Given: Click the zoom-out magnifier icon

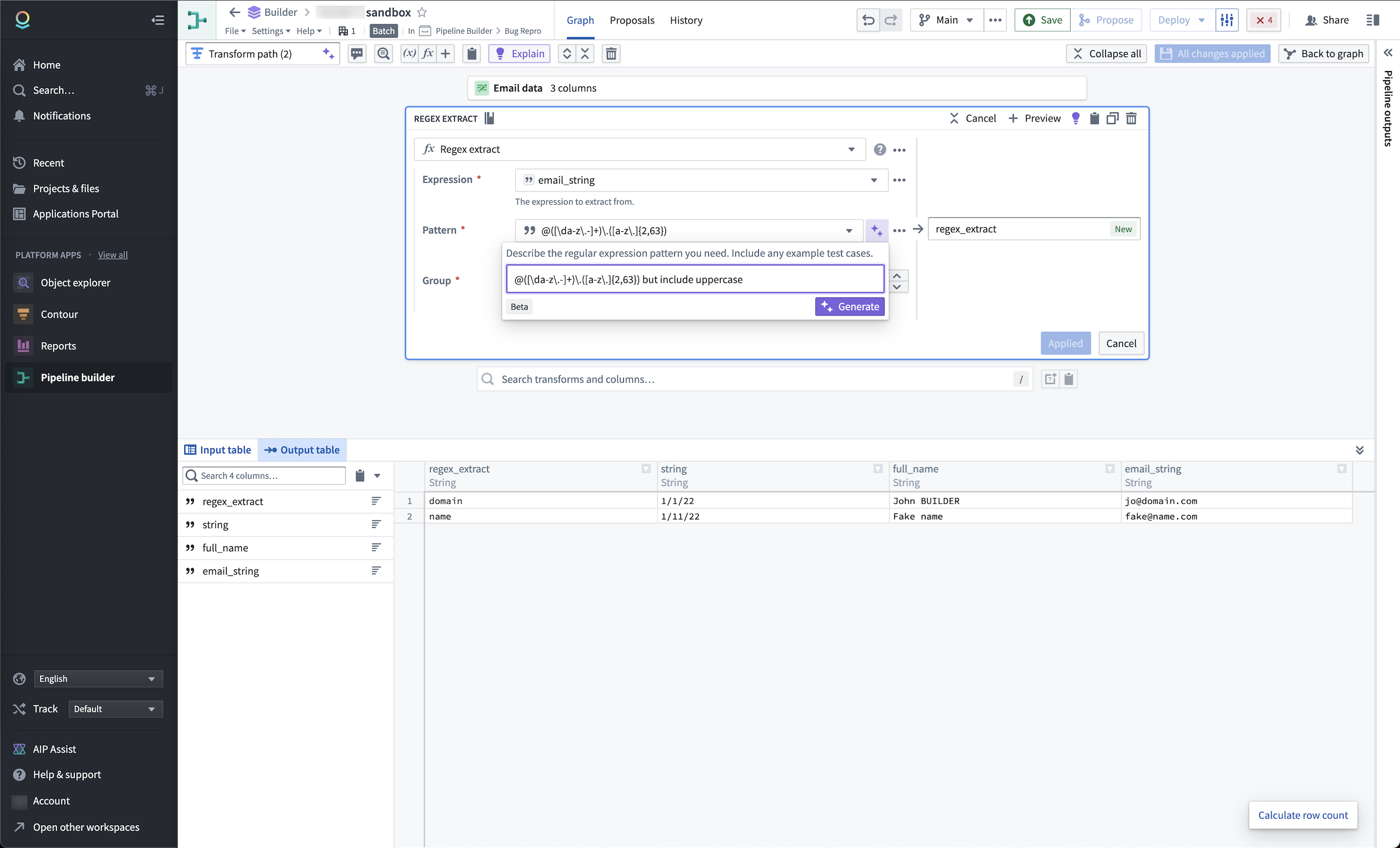Looking at the screenshot, I should point(384,54).
